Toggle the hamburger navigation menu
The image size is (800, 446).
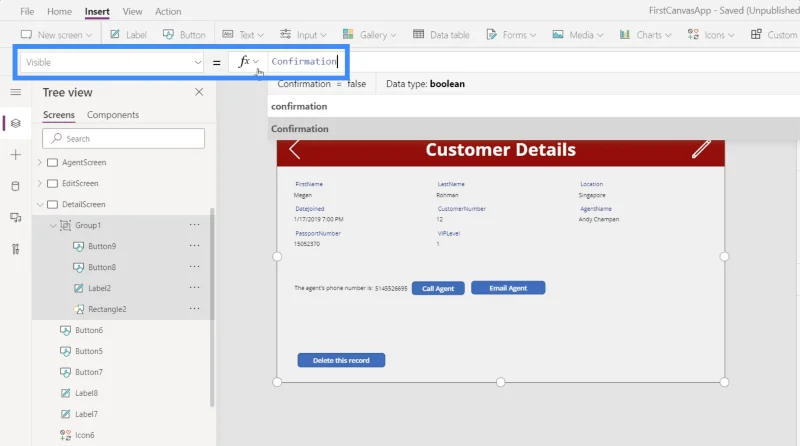(16, 92)
